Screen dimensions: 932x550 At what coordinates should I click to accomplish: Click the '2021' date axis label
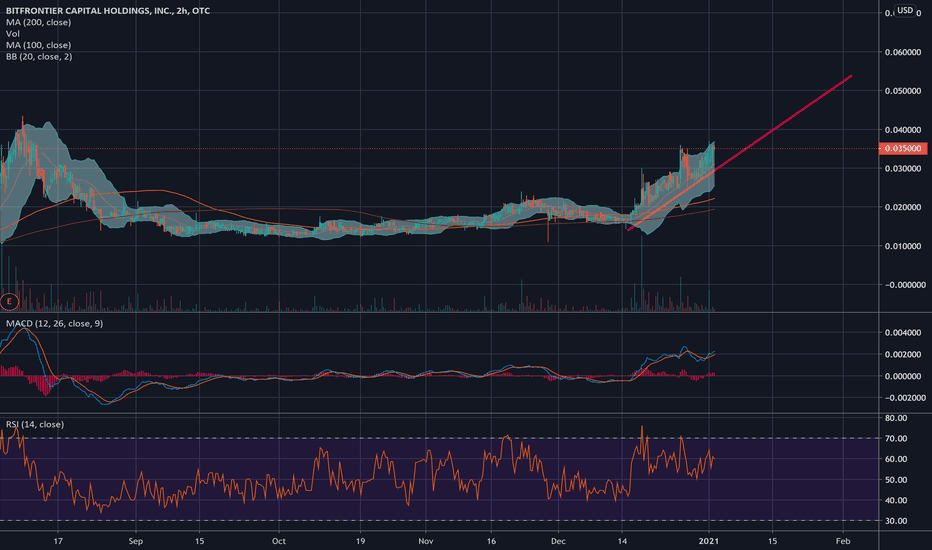pos(709,541)
